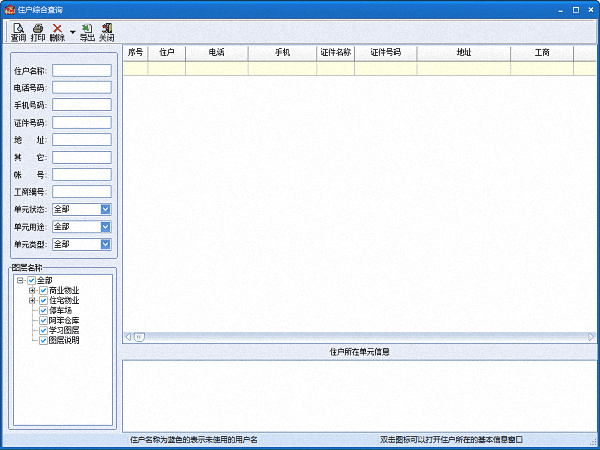Click the 导出 (Export) toolbar icon
The height and width of the screenshot is (450, 600).
click(x=87, y=32)
